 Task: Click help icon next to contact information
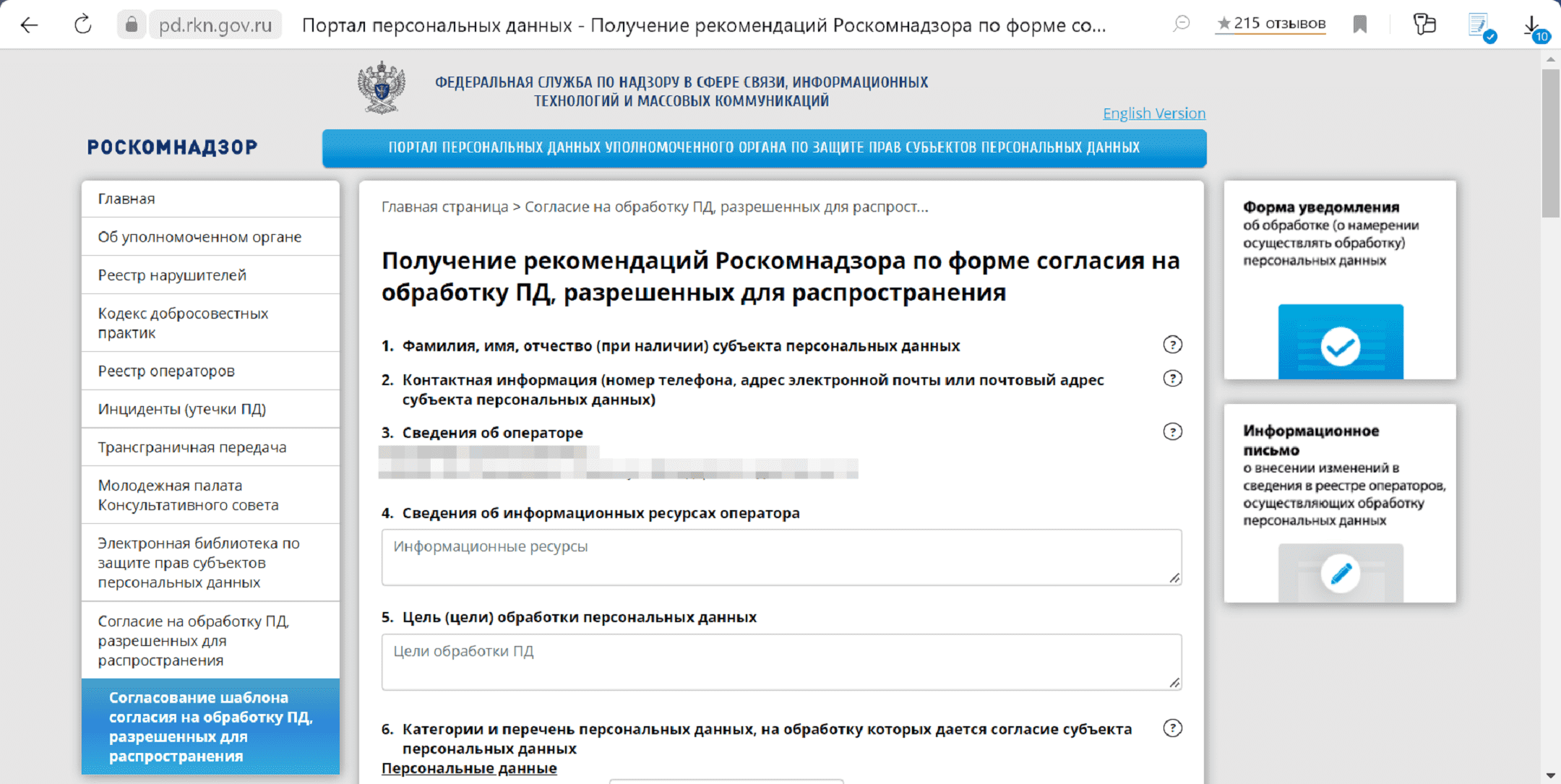point(1172,379)
